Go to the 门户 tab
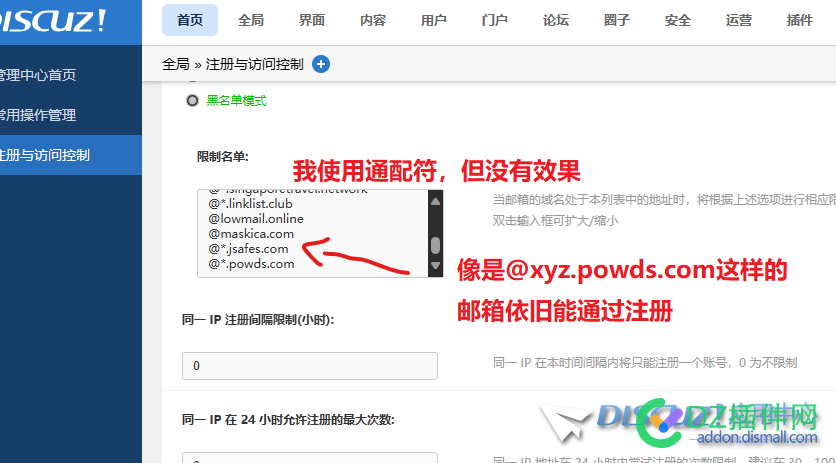Image resolution: width=836 pixels, height=463 pixels. tap(494, 20)
